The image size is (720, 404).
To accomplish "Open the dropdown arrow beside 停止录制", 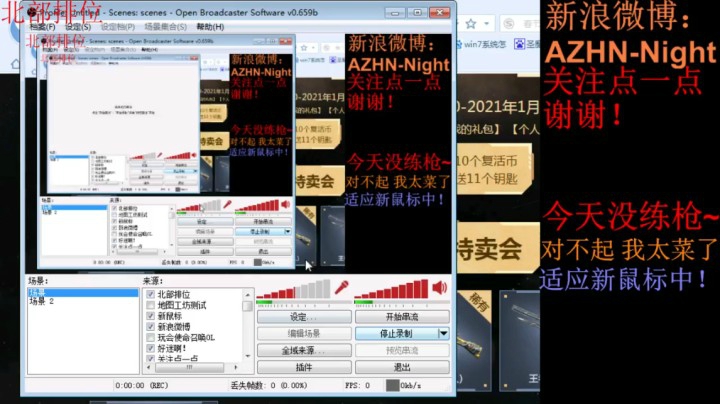I will point(444,334).
